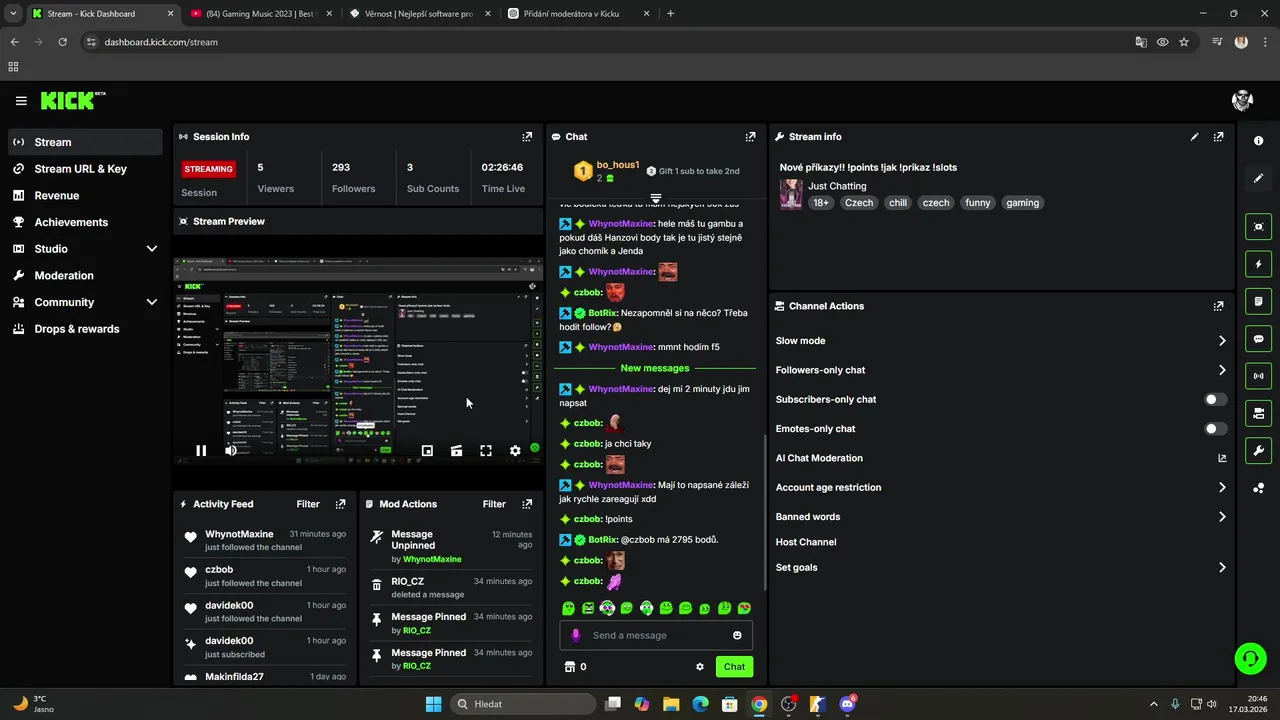Pop out the Activity Feed panel
Image resolution: width=1280 pixels, height=720 pixels.
pyautogui.click(x=340, y=504)
